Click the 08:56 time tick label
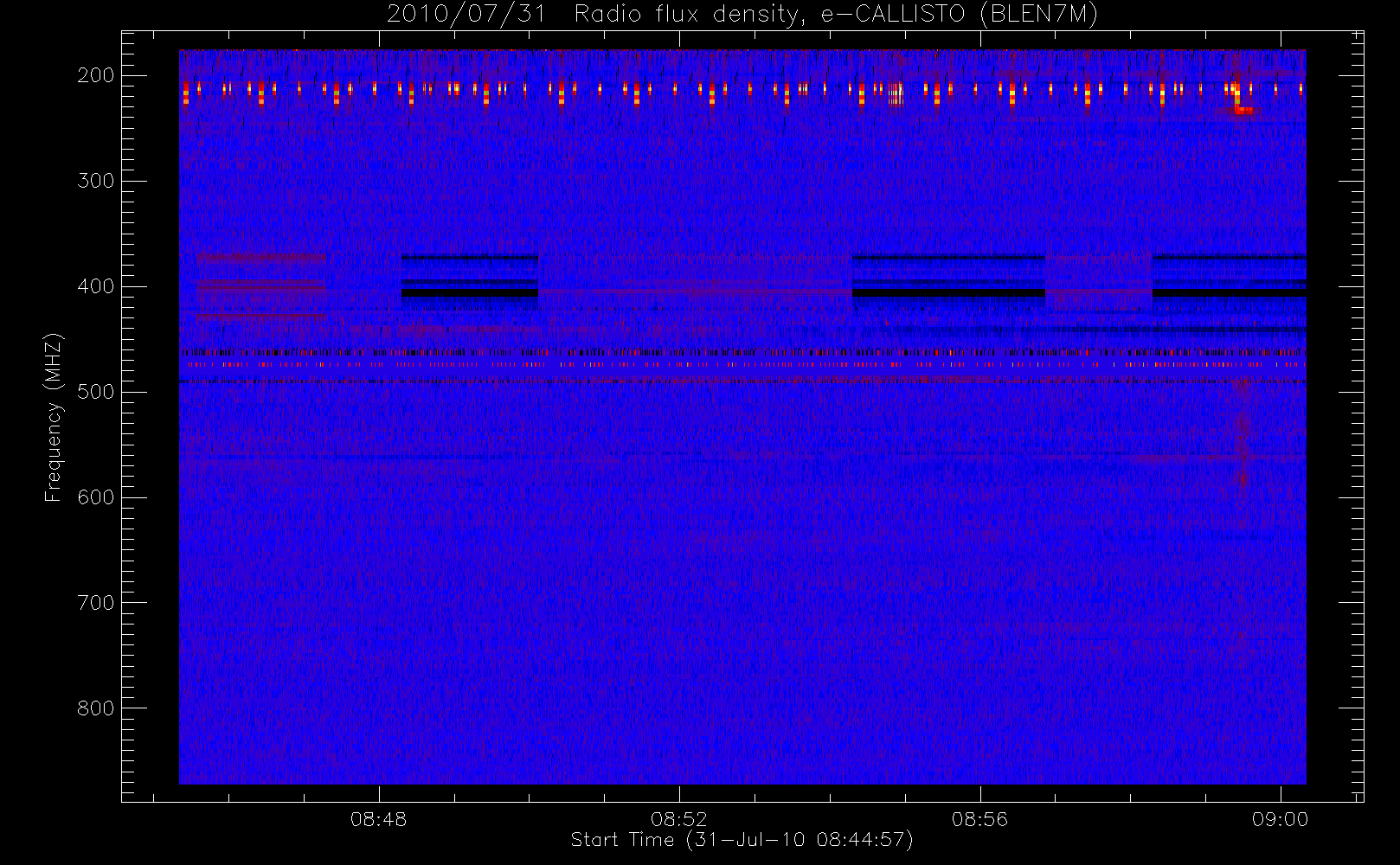The height and width of the screenshot is (865, 1400). point(979,819)
